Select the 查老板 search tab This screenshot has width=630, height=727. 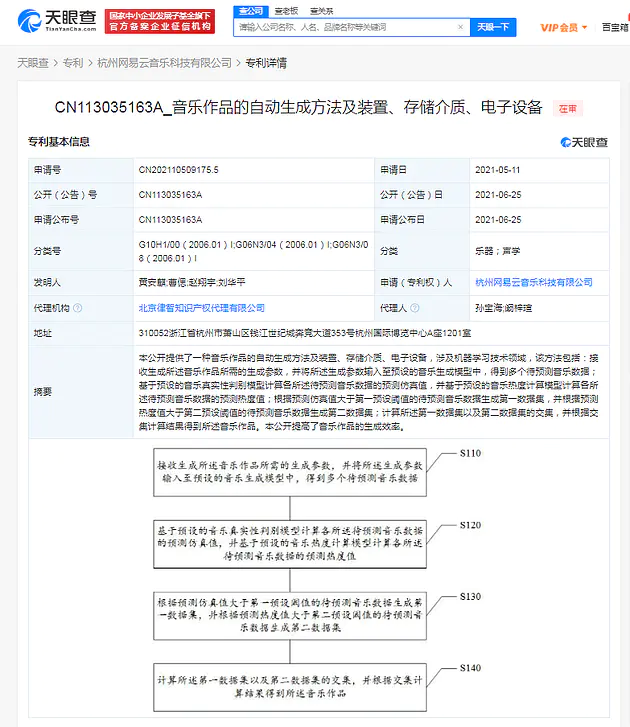286,11
